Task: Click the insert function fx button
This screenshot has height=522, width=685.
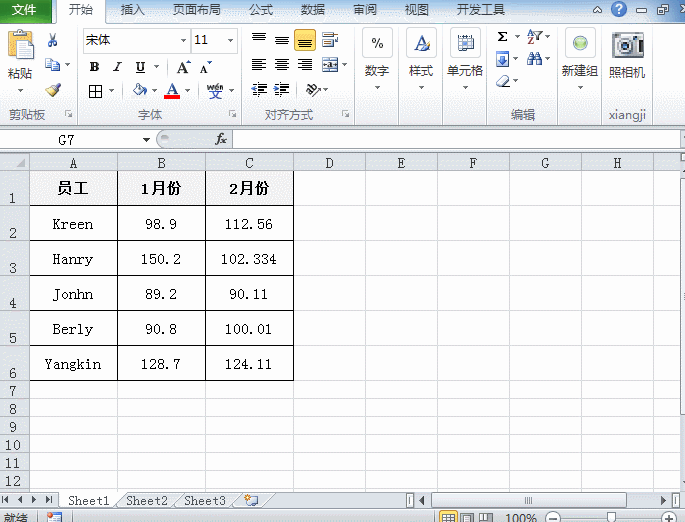Action: [221, 139]
